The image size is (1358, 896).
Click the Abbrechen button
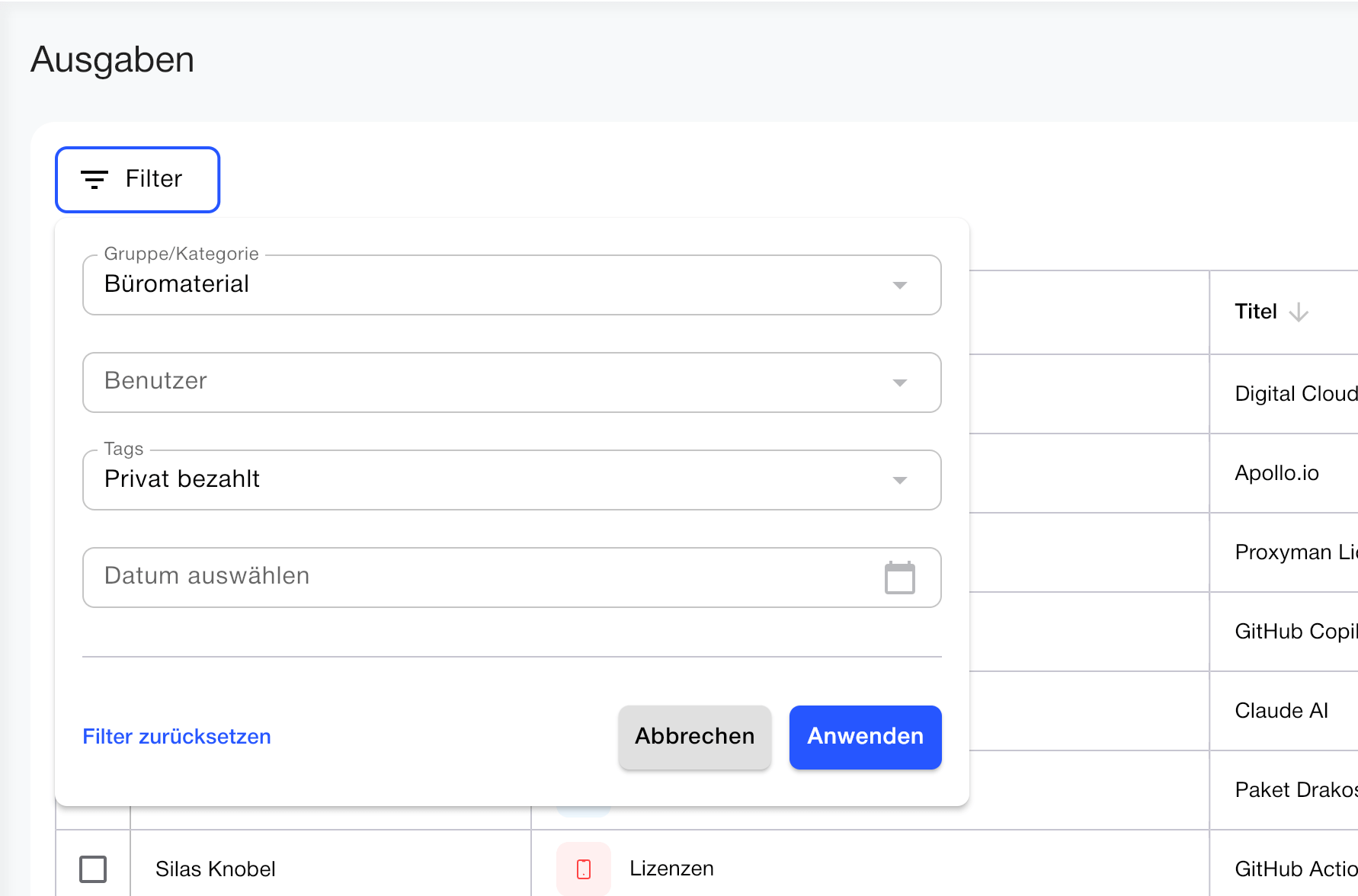click(694, 737)
